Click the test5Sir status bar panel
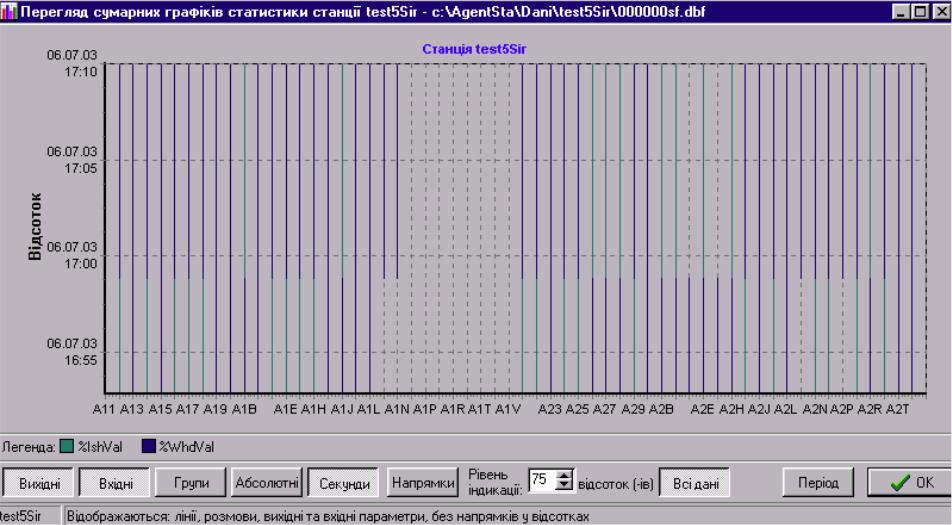952x525 pixels. (x=30, y=517)
